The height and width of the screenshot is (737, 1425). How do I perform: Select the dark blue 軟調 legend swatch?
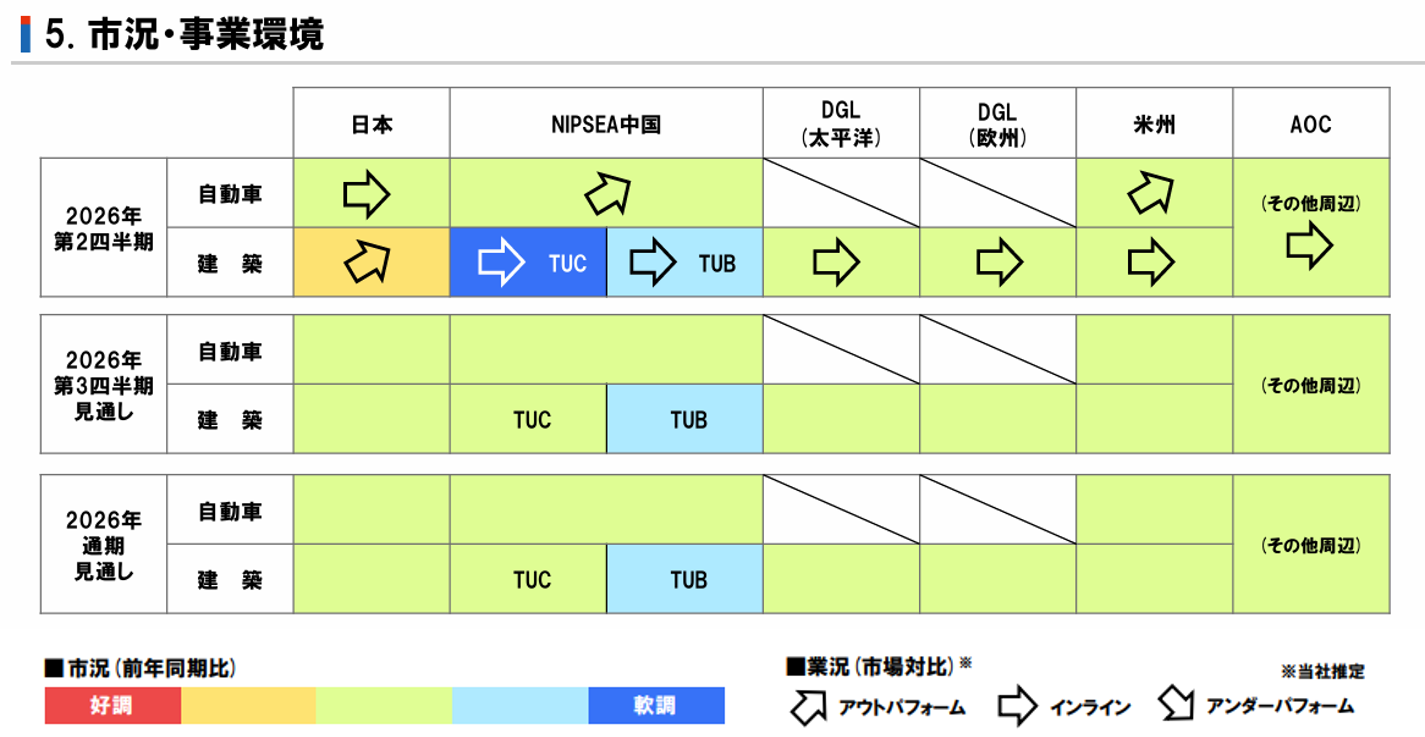click(x=656, y=705)
